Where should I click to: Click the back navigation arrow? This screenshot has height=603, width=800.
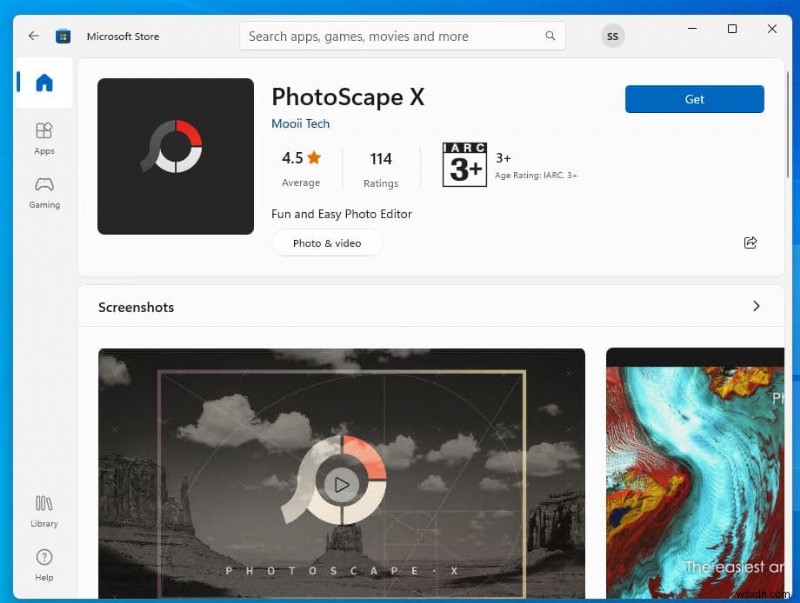(x=33, y=36)
